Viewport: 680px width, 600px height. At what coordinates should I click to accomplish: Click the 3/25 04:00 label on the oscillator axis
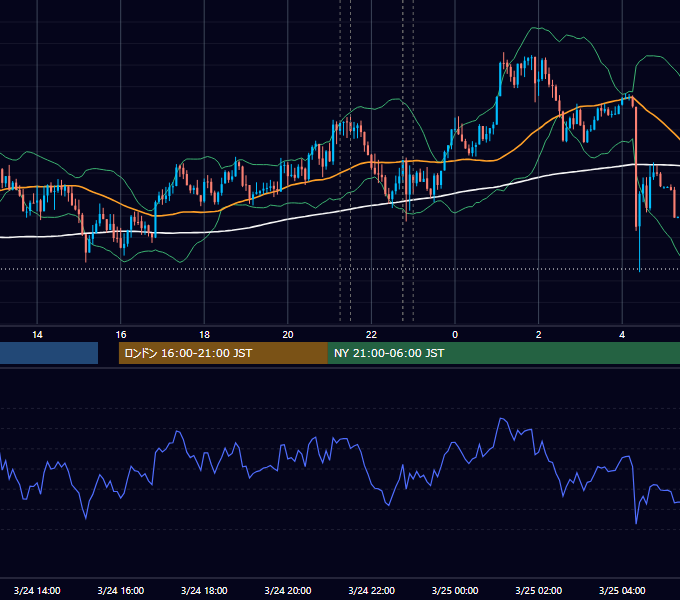(622, 590)
